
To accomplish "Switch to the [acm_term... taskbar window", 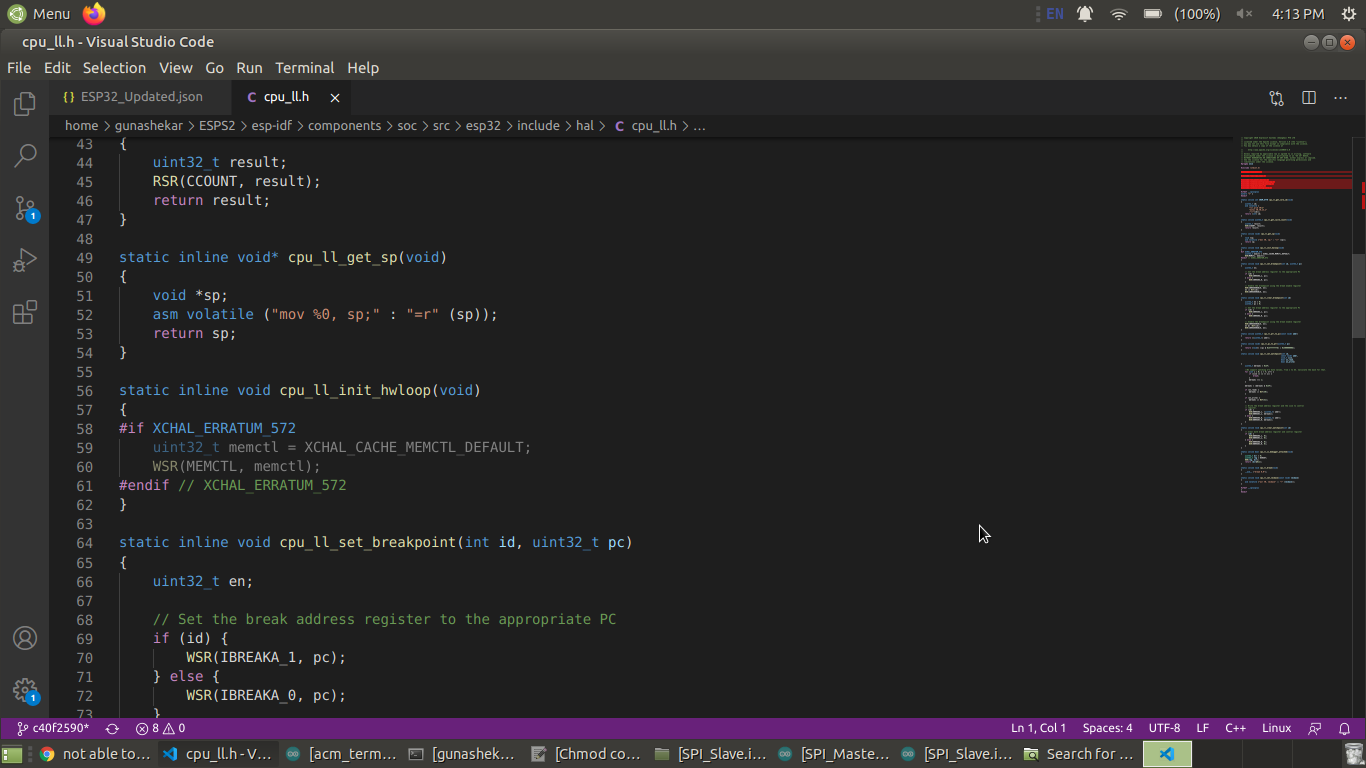I will click(x=342, y=754).
